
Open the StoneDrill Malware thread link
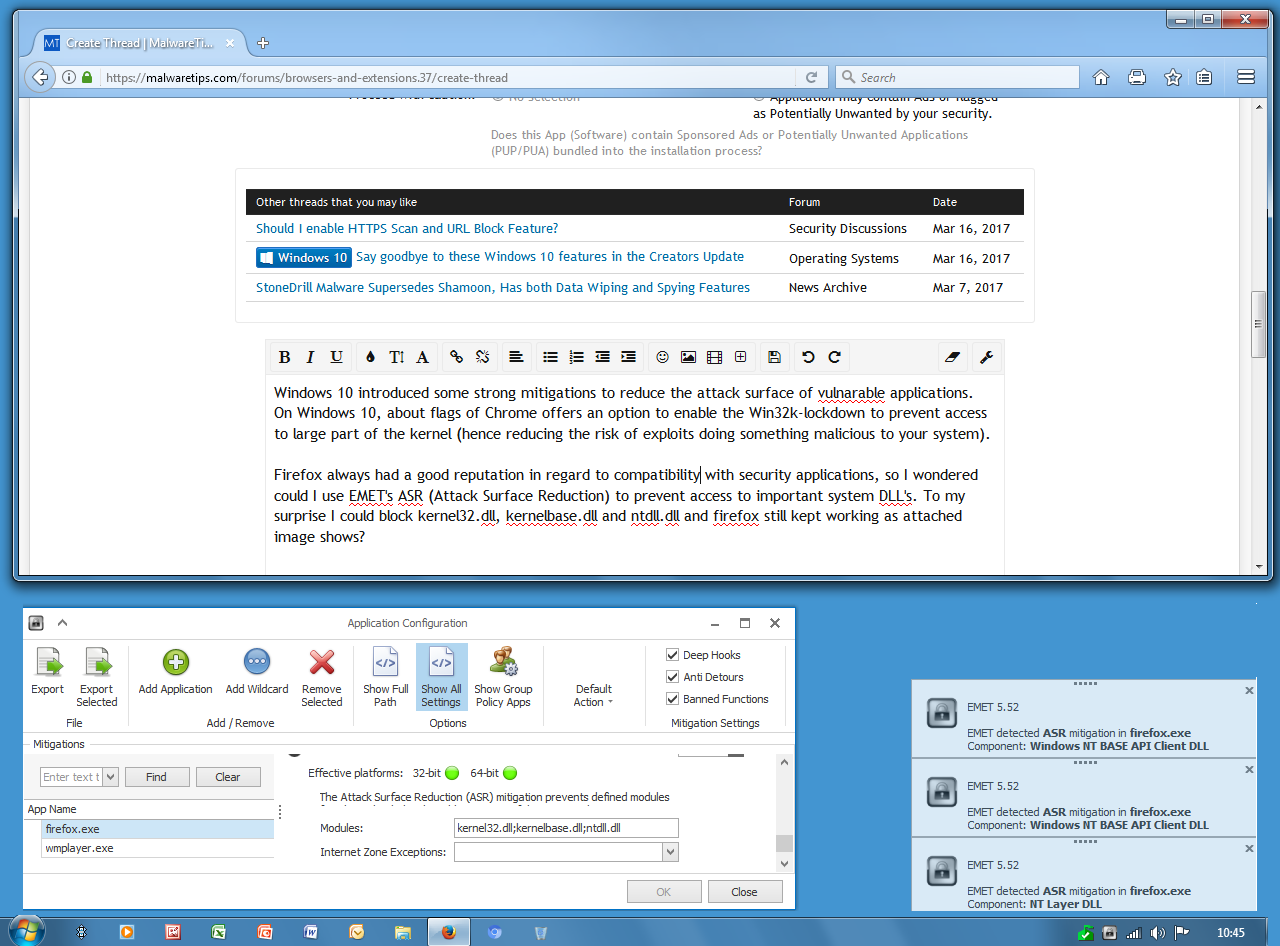pyautogui.click(x=503, y=287)
